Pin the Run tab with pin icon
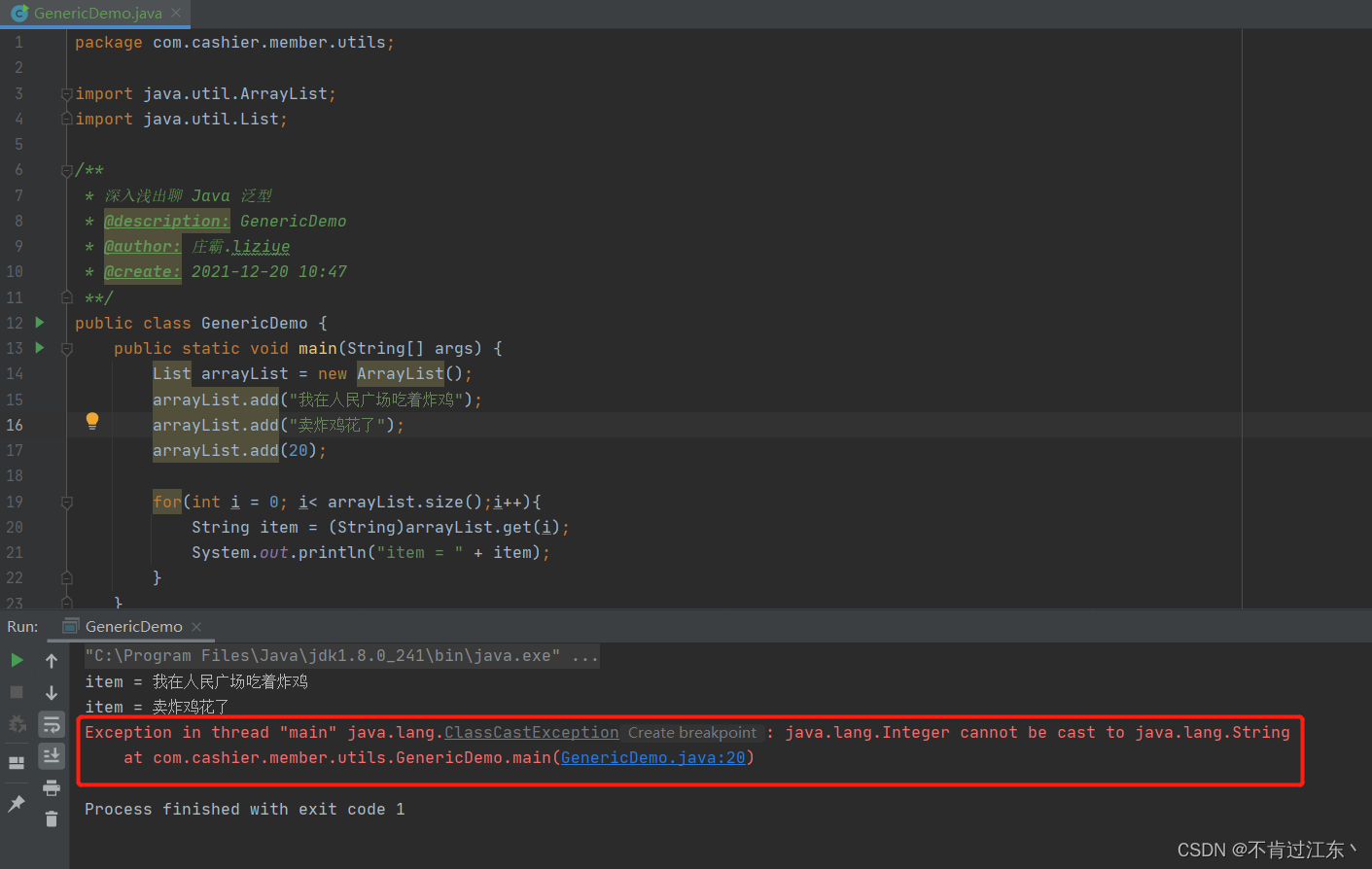 pyautogui.click(x=17, y=804)
